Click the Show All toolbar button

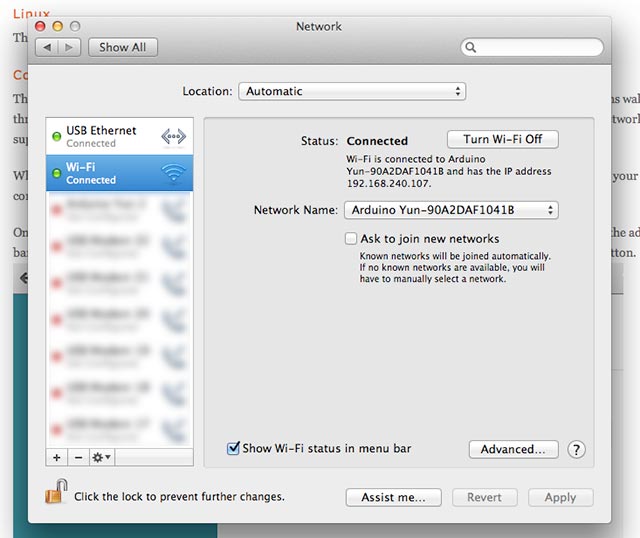point(123,47)
